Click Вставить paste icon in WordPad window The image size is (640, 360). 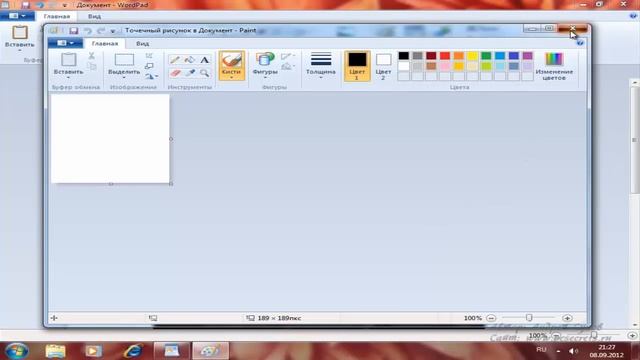click(x=20, y=33)
